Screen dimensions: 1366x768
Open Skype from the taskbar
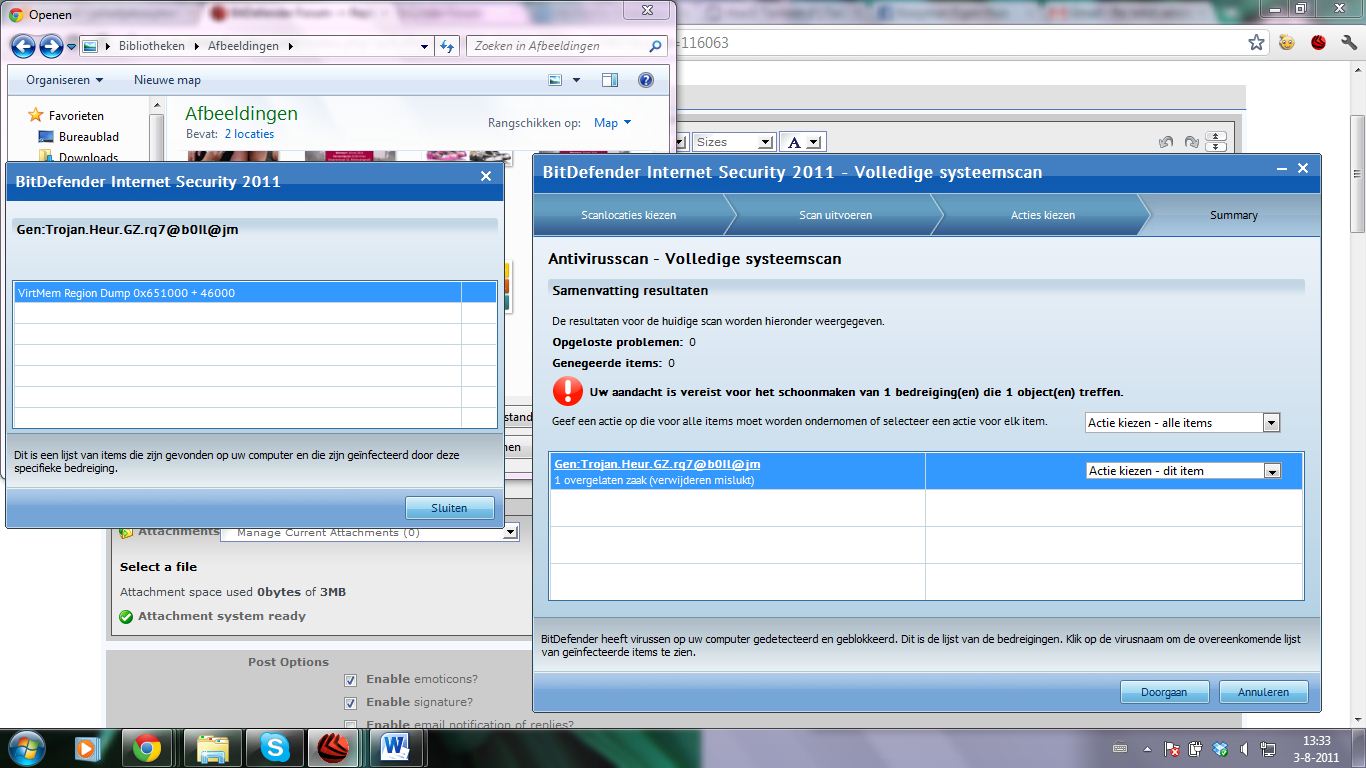(273, 748)
